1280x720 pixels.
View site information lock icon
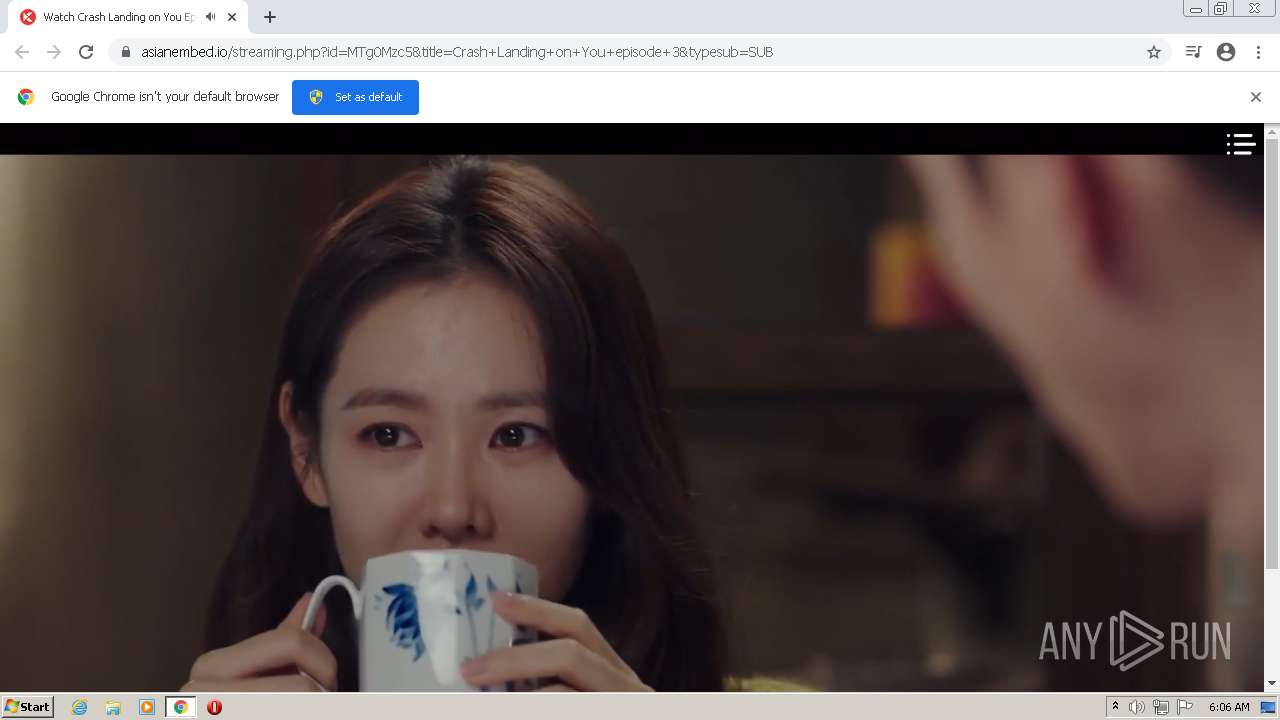pyautogui.click(x=125, y=52)
